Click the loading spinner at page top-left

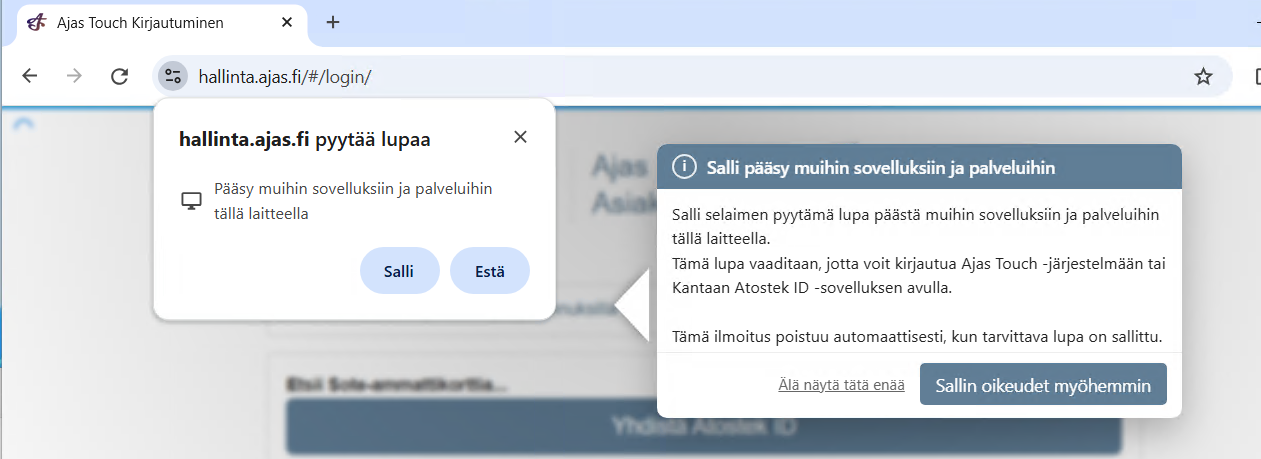point(25,123)
